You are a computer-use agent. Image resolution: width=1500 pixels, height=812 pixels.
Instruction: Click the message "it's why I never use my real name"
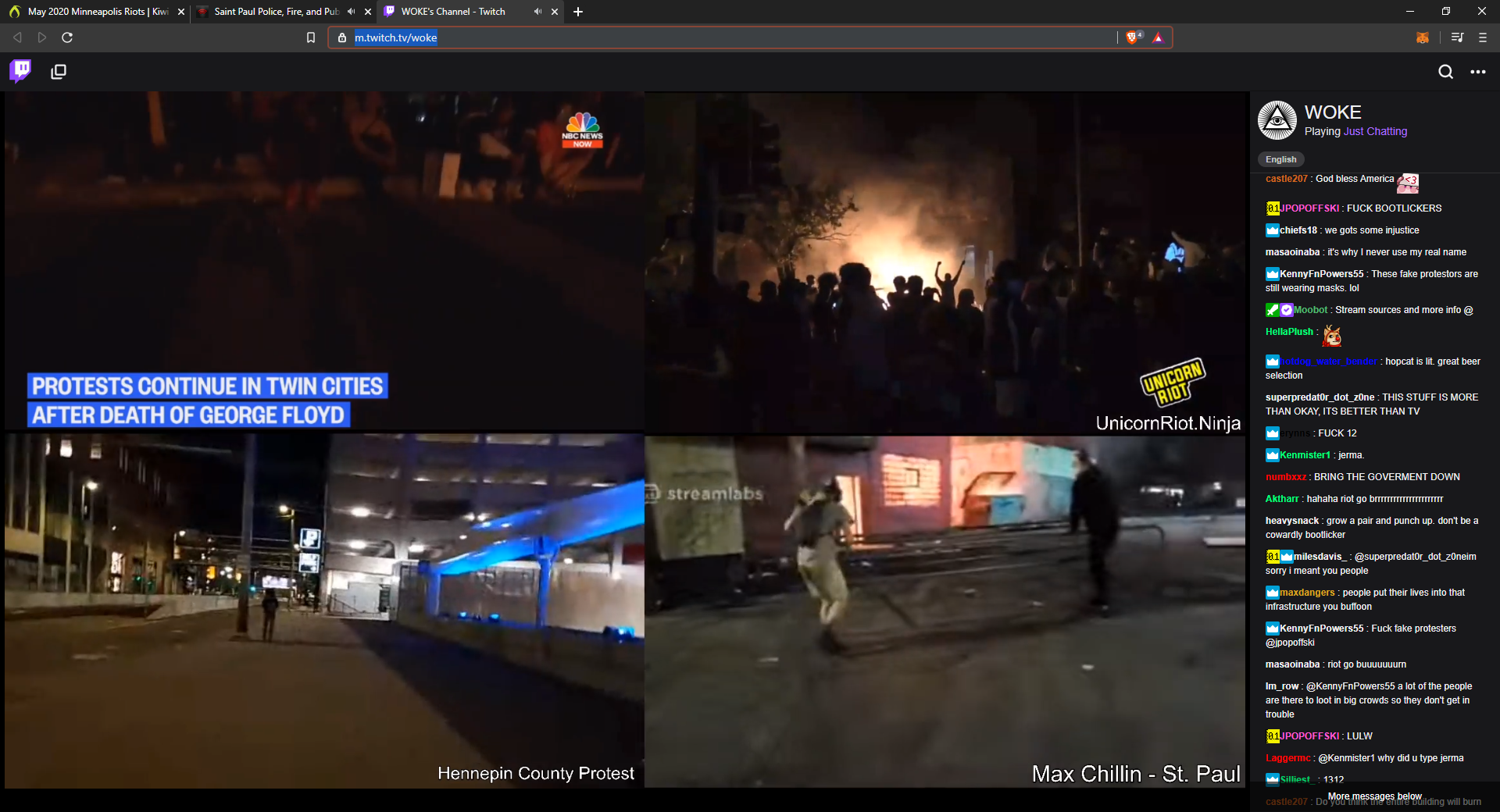(x=1397, y=252)
